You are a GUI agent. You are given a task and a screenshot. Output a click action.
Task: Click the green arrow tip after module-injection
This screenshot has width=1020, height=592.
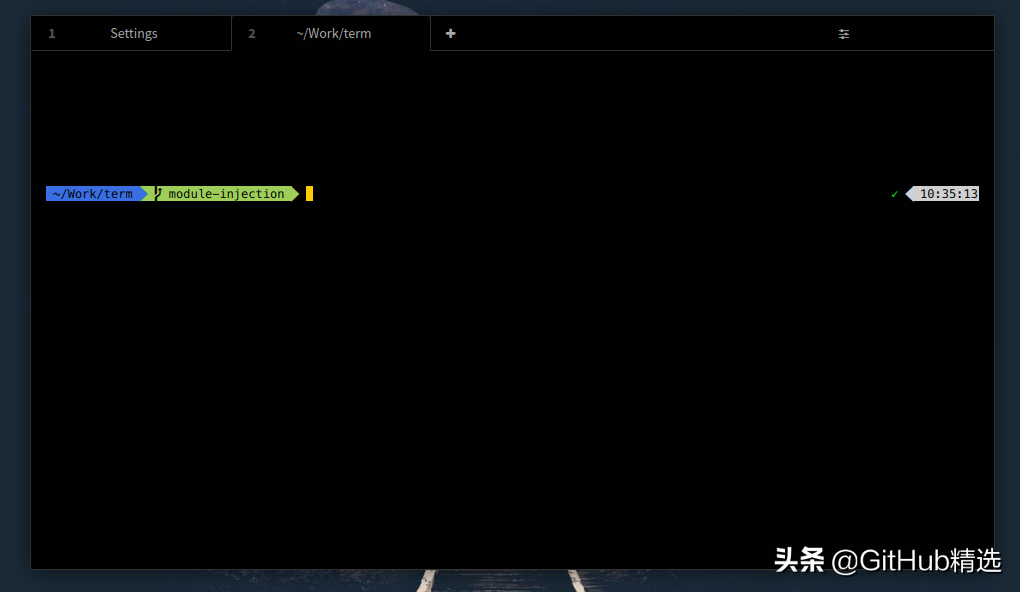coord(296,194)
